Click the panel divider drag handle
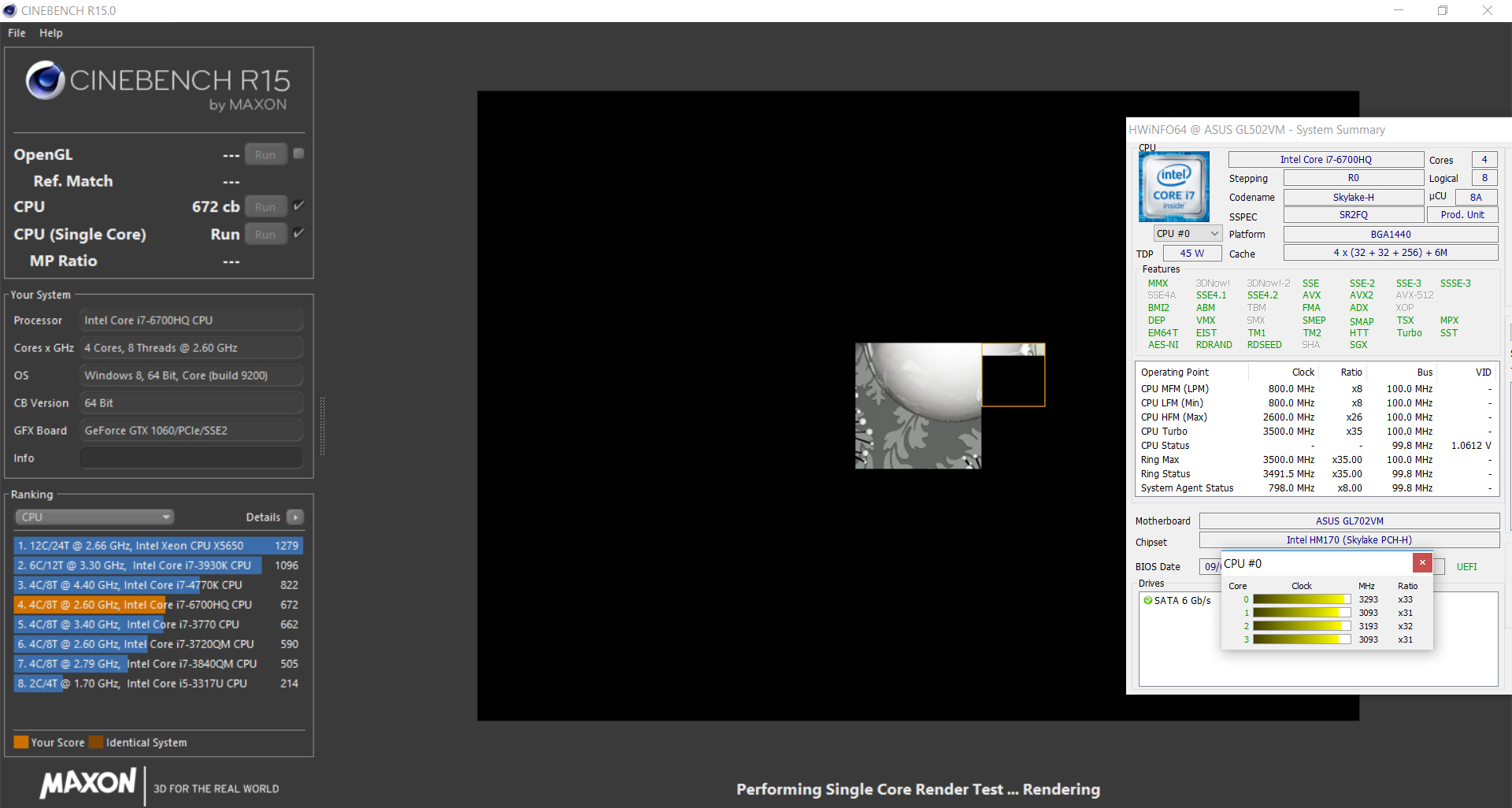 coord(322,426)
